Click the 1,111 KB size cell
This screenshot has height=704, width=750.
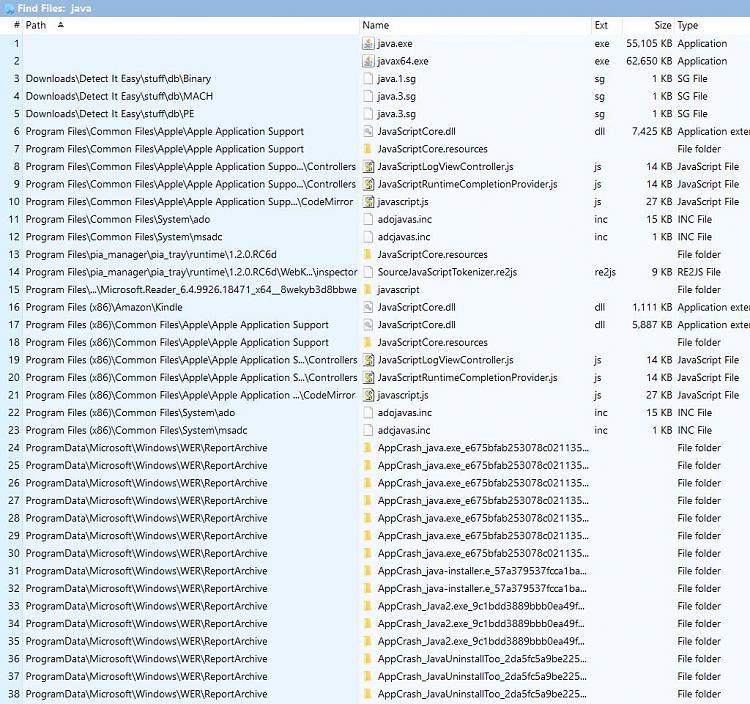652,308
